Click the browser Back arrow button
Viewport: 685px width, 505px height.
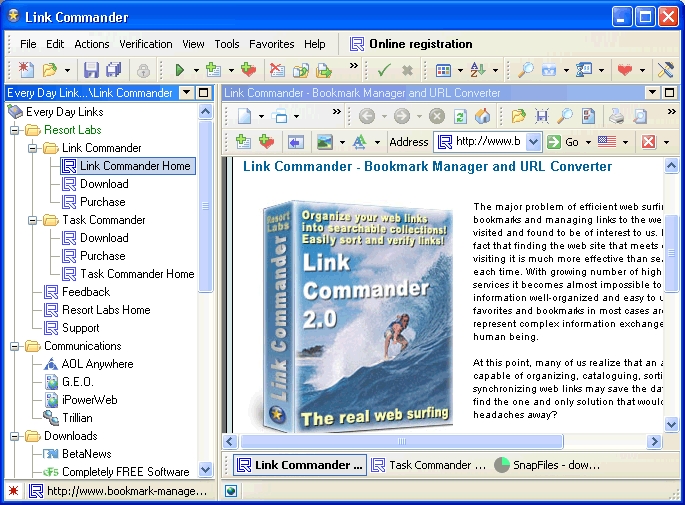pos(367,116)
